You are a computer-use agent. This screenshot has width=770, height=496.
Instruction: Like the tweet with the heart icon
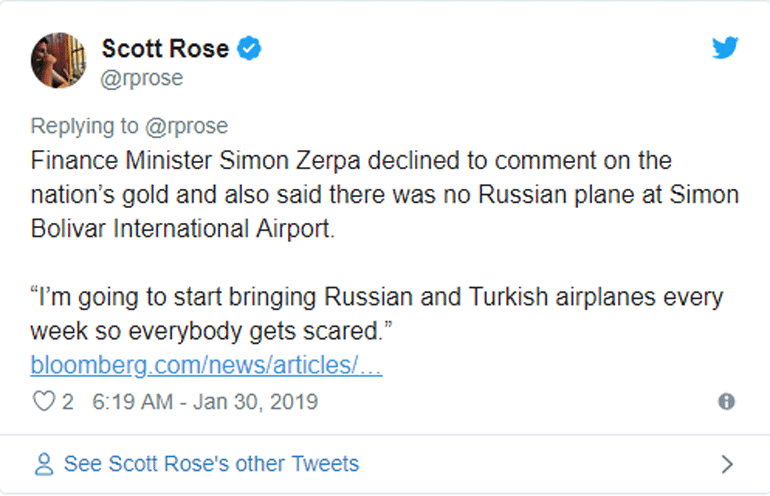[44, 402]
